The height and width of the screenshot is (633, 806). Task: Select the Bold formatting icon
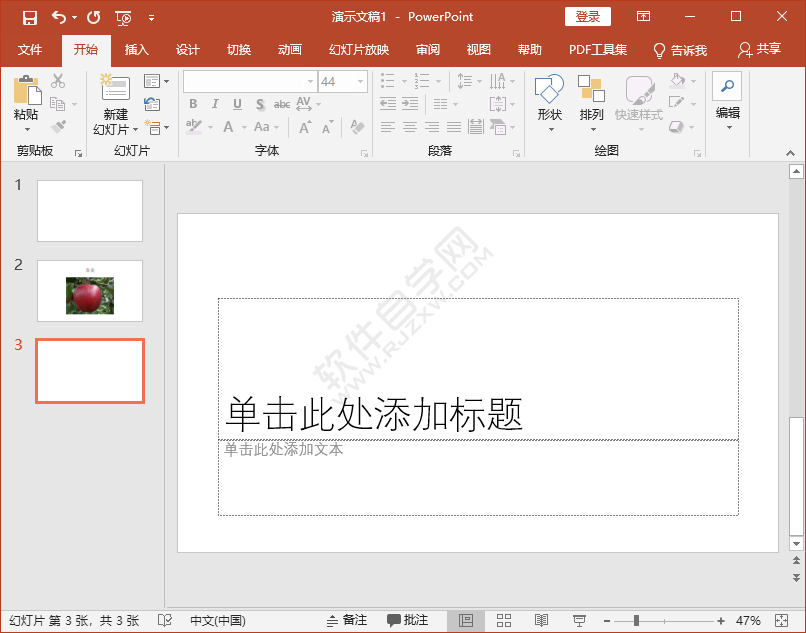(x=193, y=104)
